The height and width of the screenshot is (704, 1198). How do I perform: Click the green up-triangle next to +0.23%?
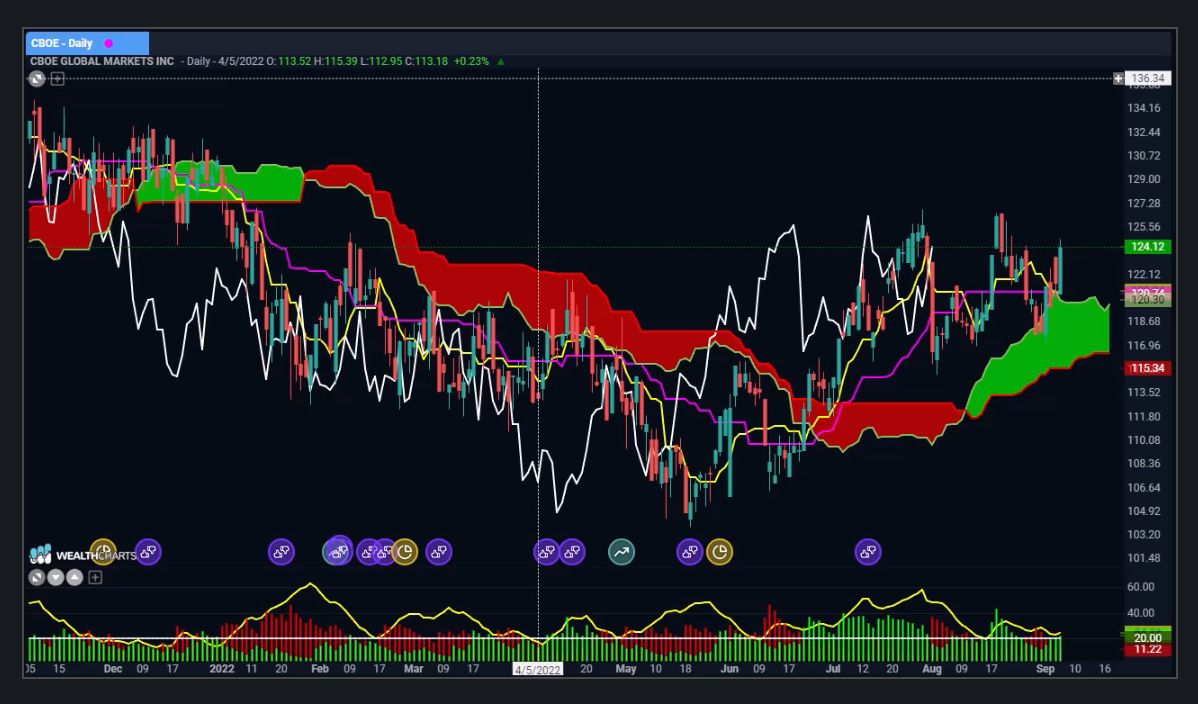[501, 61]
